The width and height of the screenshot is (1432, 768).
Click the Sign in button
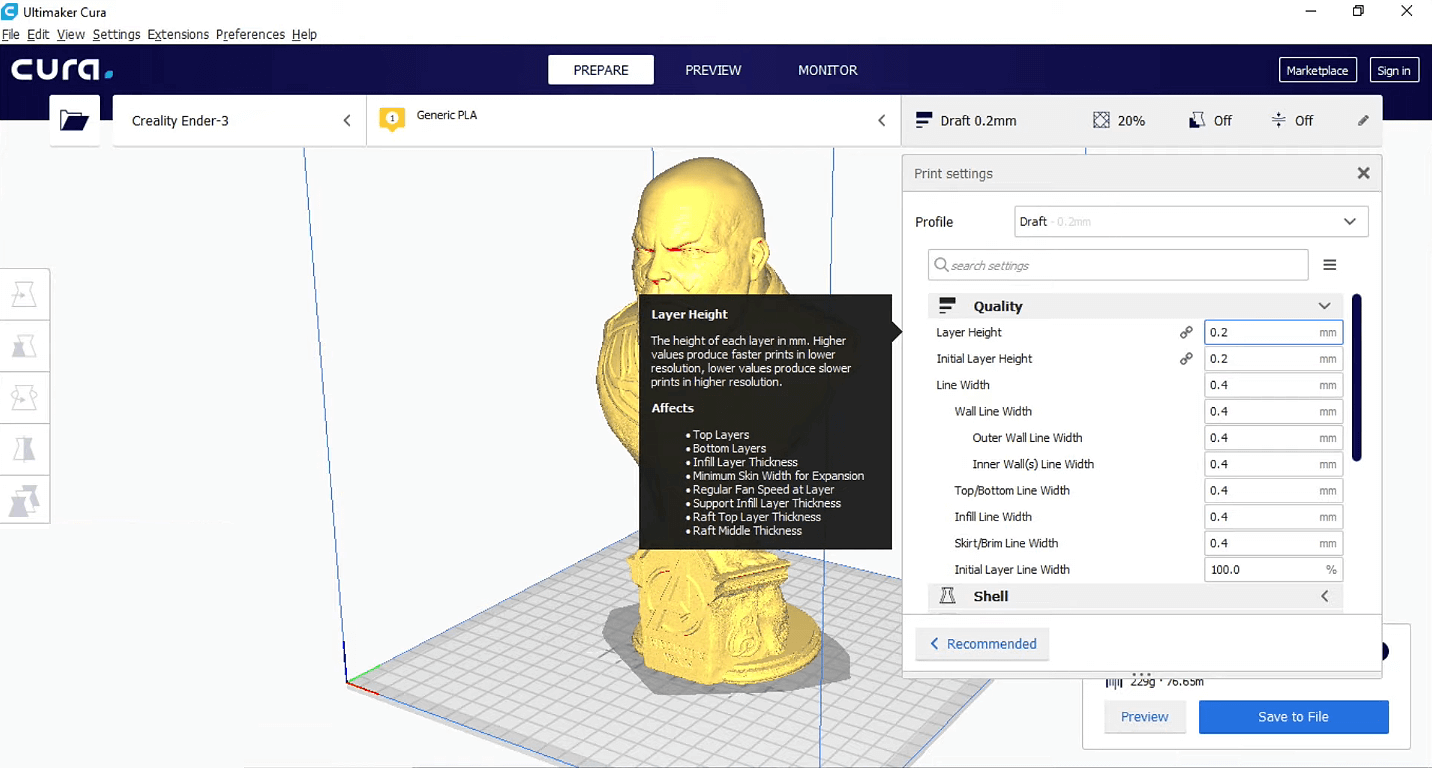coord(1393,70)
